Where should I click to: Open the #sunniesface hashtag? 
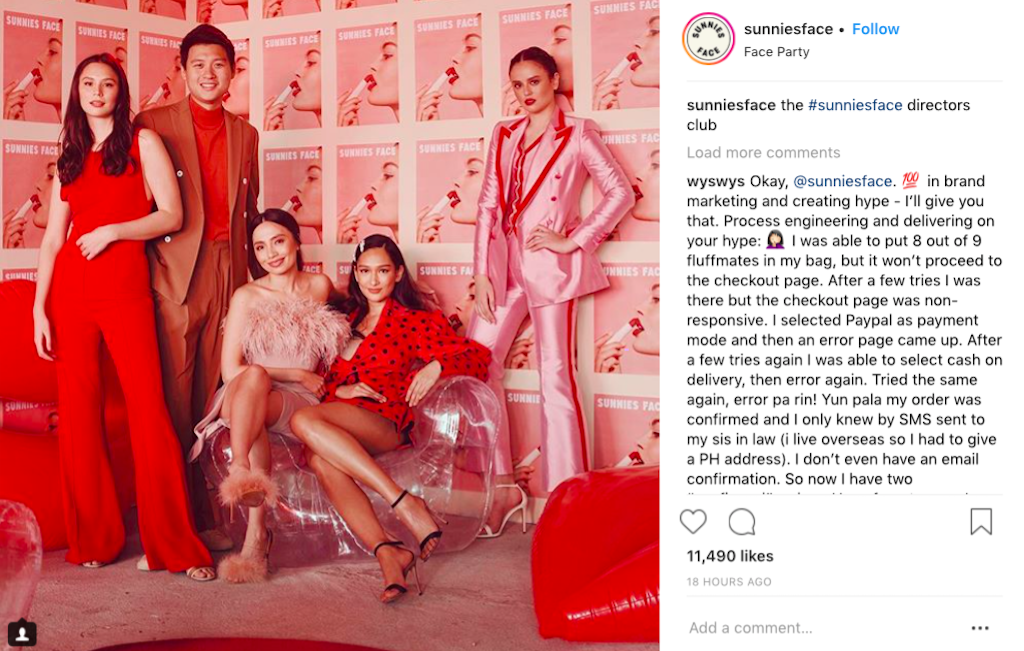855,105
